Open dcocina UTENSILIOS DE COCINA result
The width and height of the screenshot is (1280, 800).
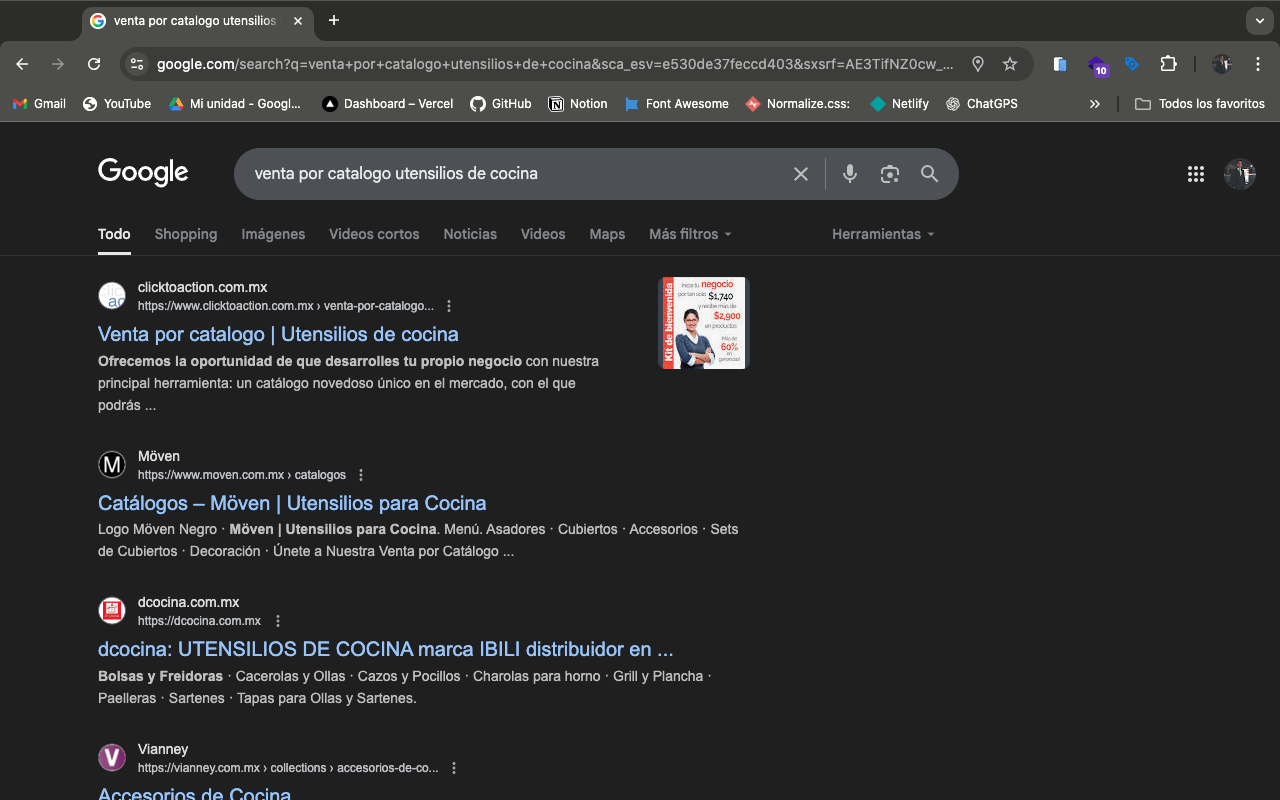385,649
